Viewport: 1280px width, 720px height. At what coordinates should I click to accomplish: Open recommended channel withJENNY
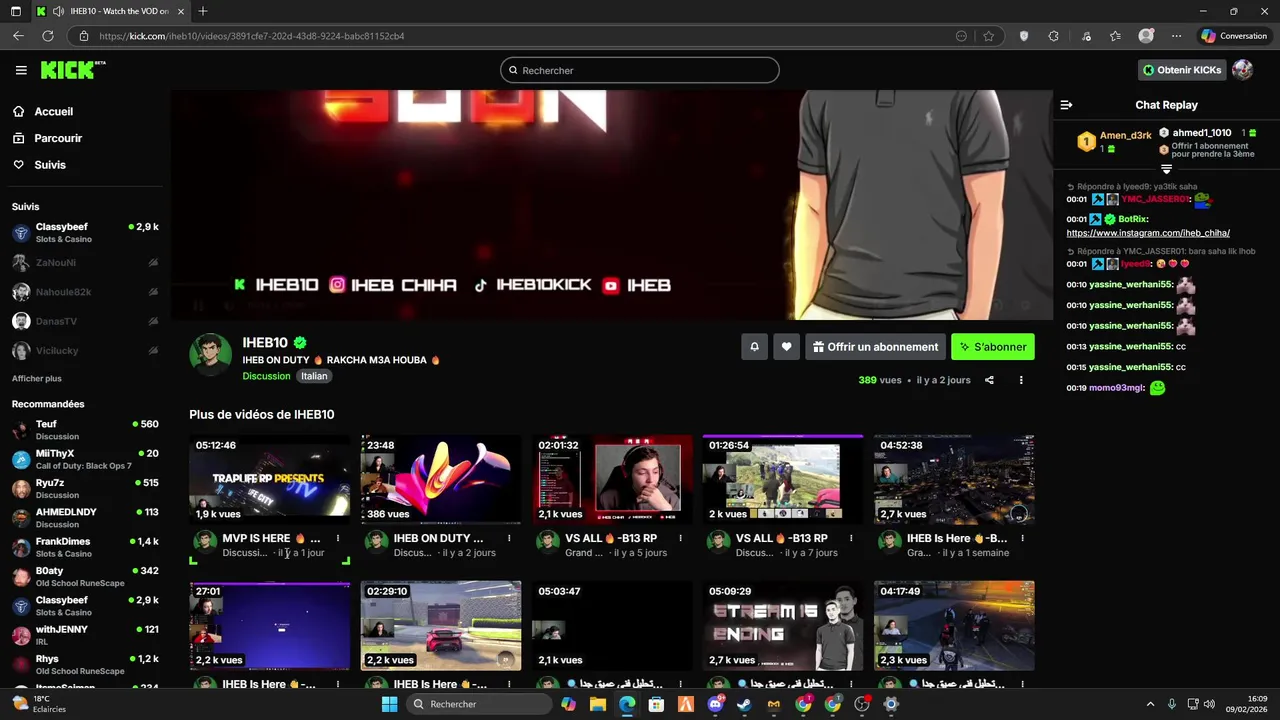85,635
